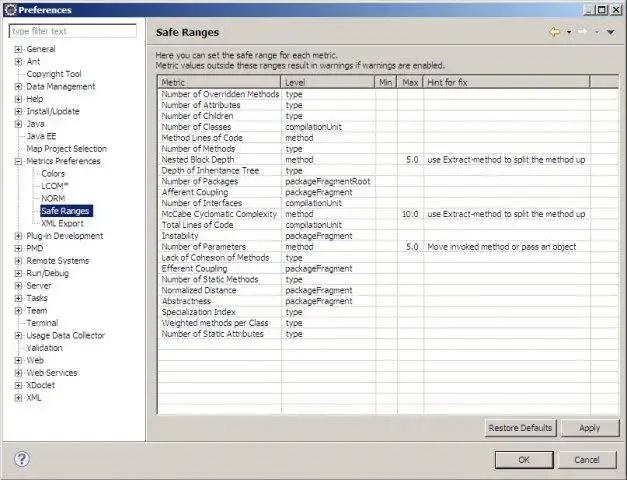Open Map Project Selection page
Screen dimensions: 627x480
[x=66, y=149]
